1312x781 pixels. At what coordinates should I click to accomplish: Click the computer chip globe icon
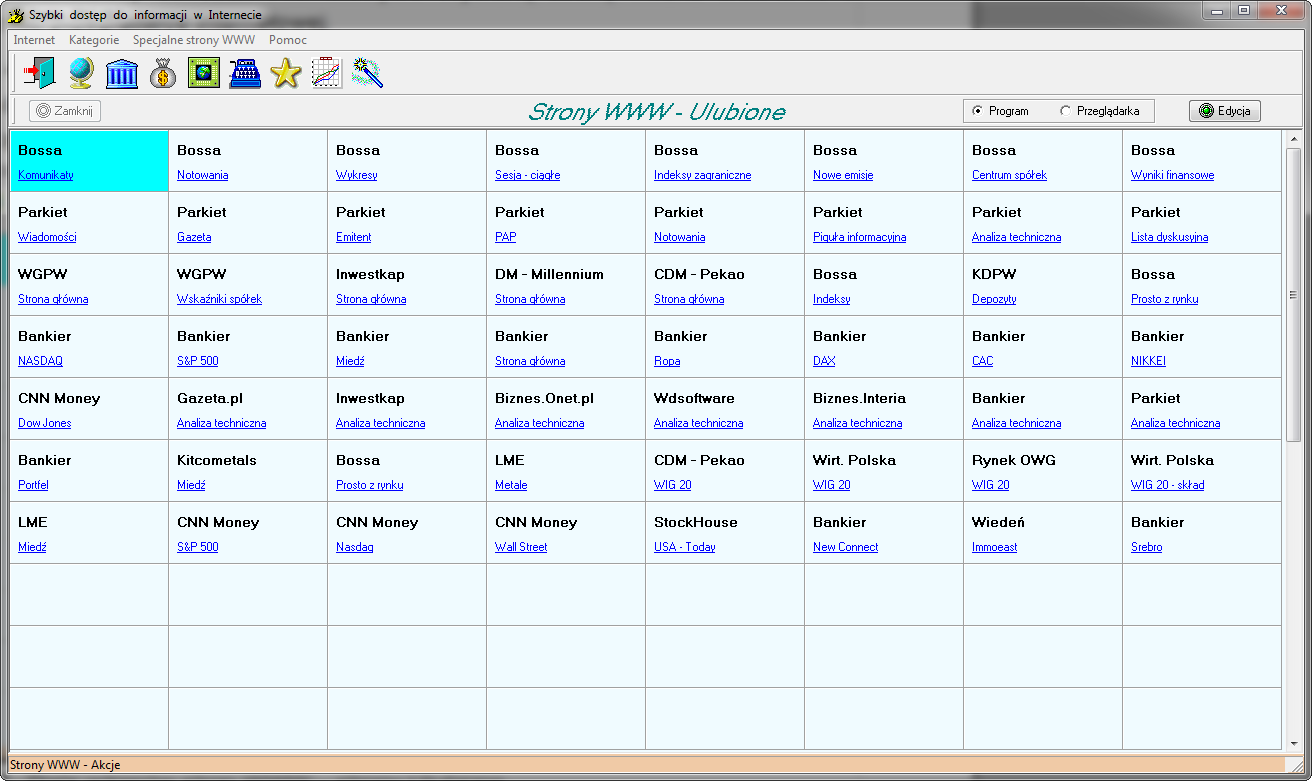tap(204, 73)
